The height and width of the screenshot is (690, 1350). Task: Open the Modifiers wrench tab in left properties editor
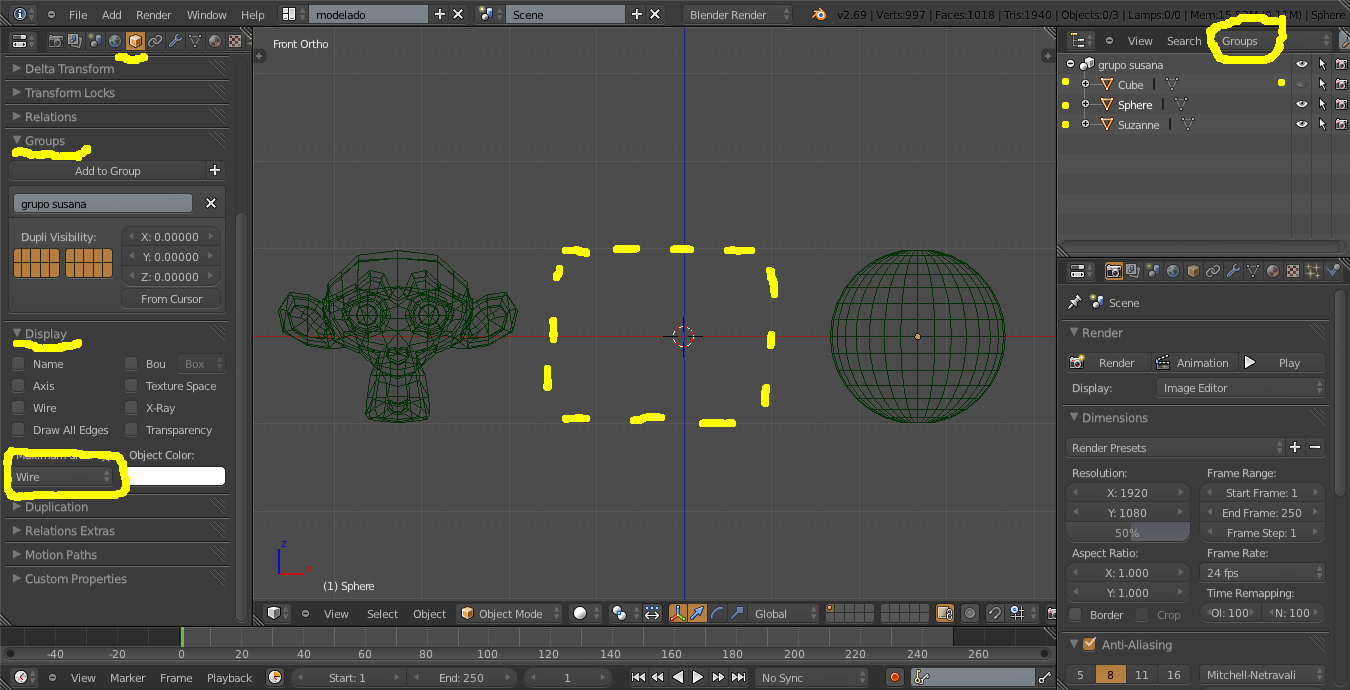point(175,41)
